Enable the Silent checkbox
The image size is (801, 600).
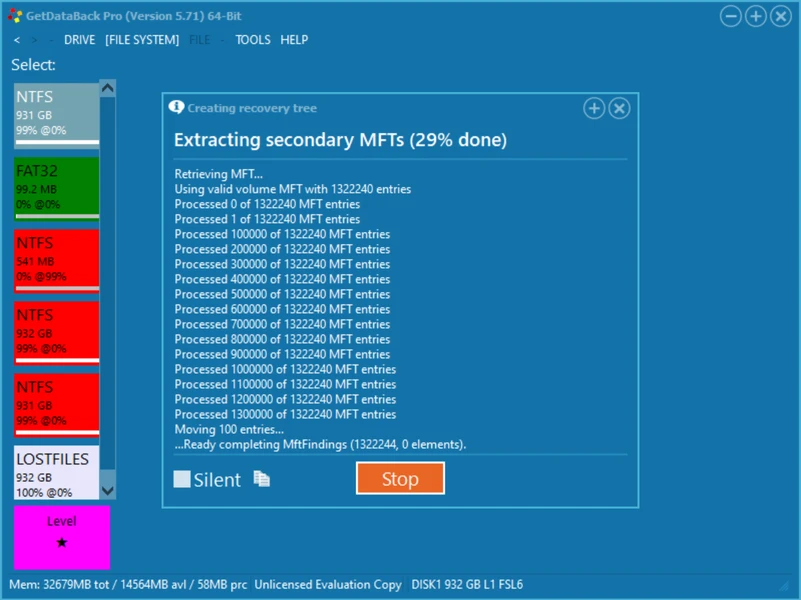pos(182,479)
